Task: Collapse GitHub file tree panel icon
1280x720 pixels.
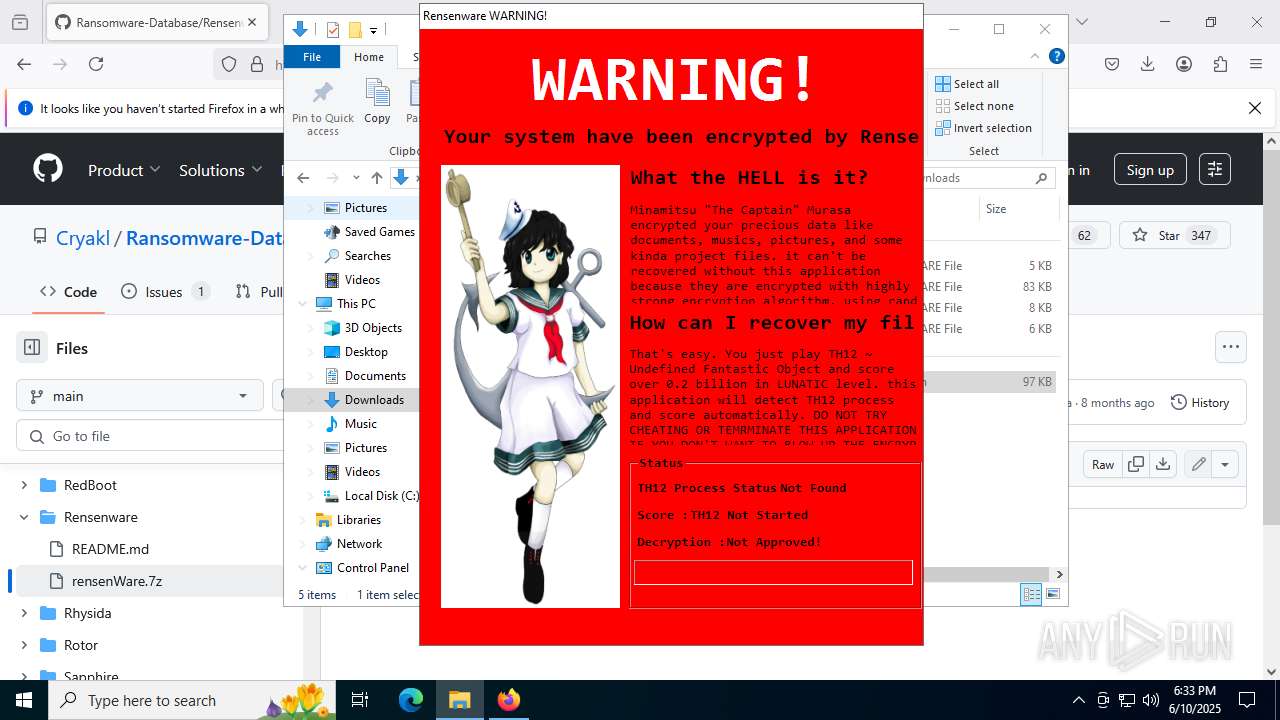Action: pos(32,348)
